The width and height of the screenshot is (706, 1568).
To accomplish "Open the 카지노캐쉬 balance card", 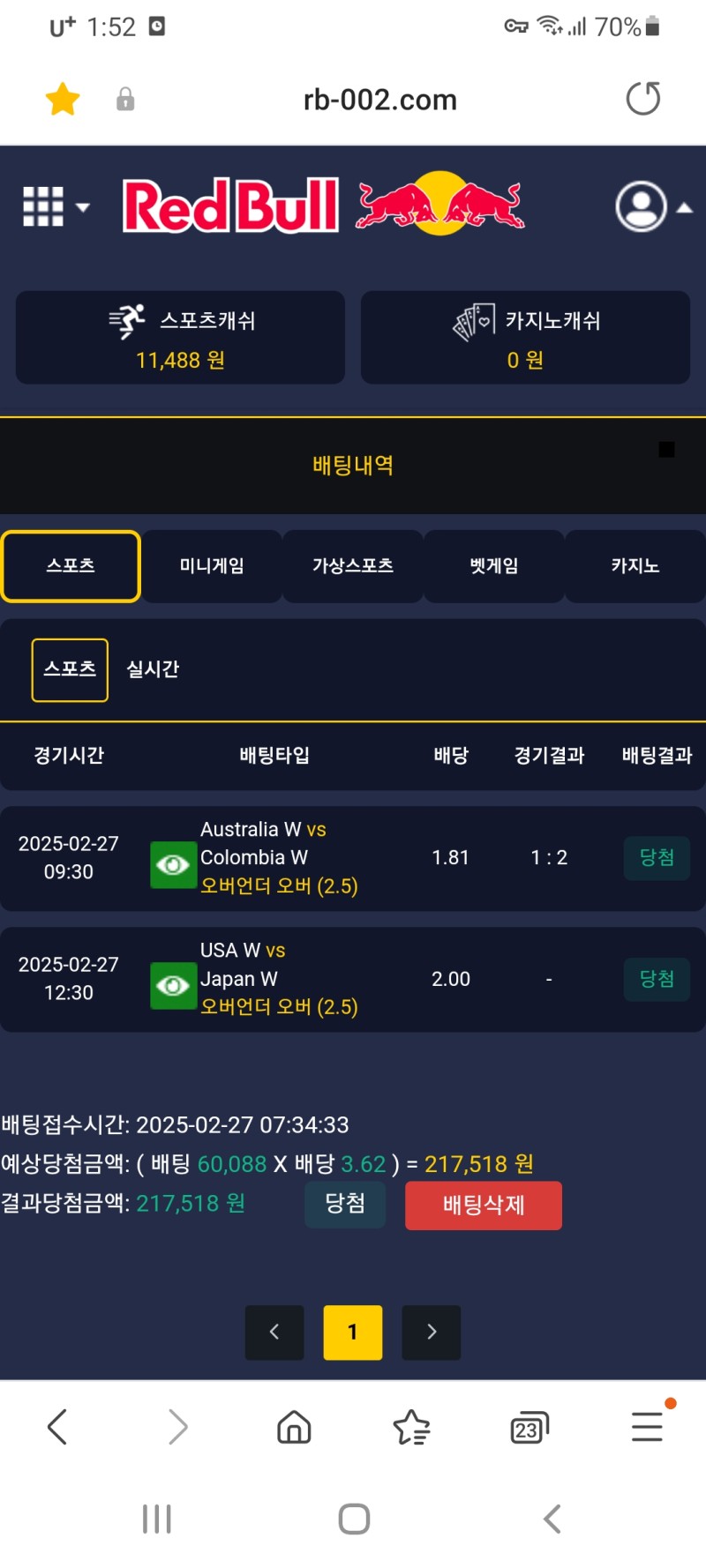I will point(525,338).
